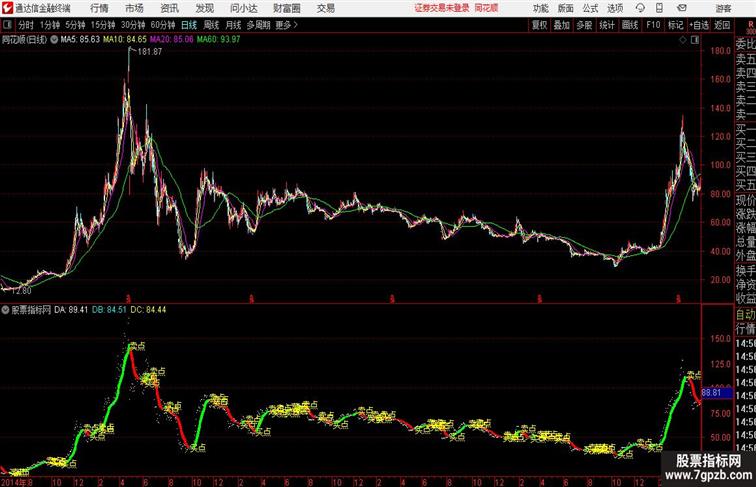Open the 交易 menu
Screen dimensions: 756x487
coord(325,8)
